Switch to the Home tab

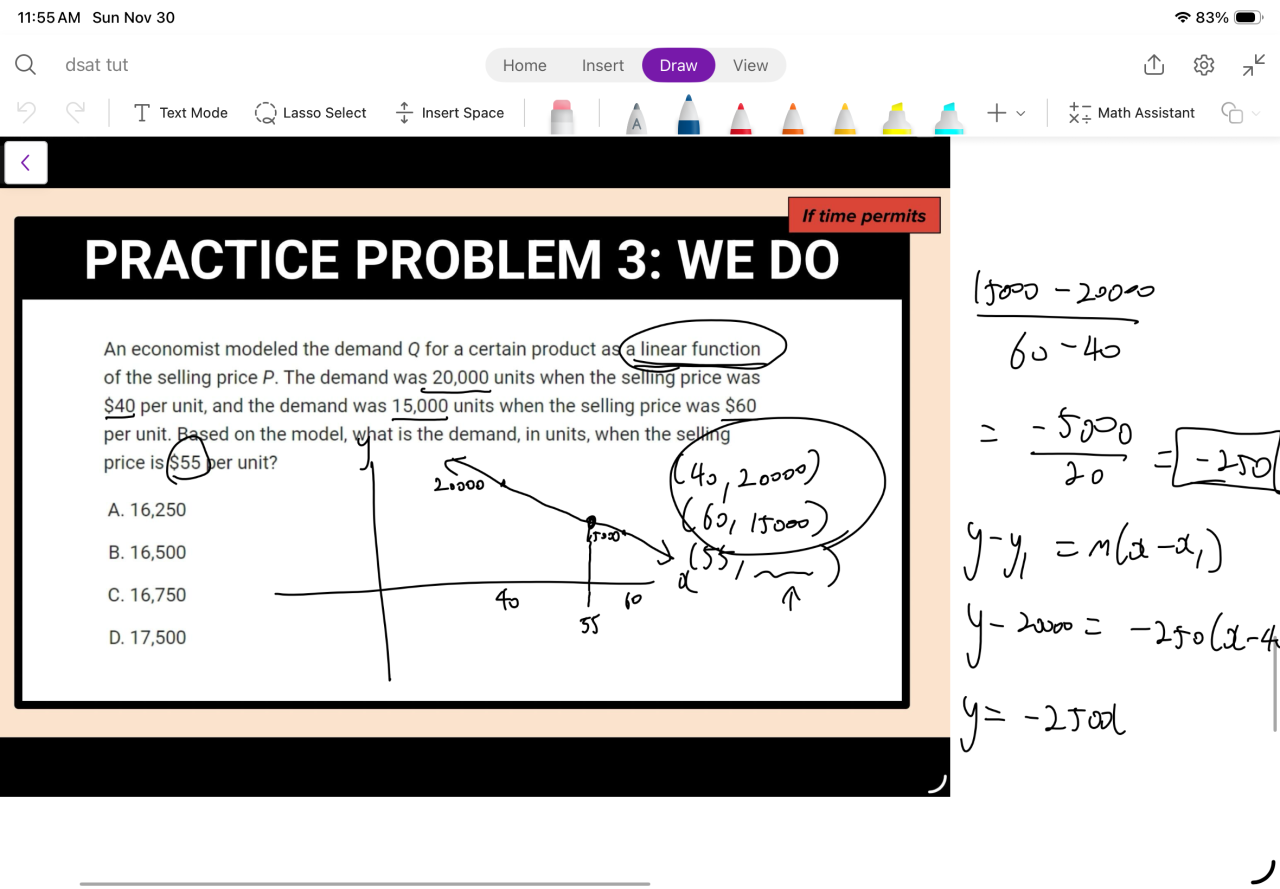[524, 65]
